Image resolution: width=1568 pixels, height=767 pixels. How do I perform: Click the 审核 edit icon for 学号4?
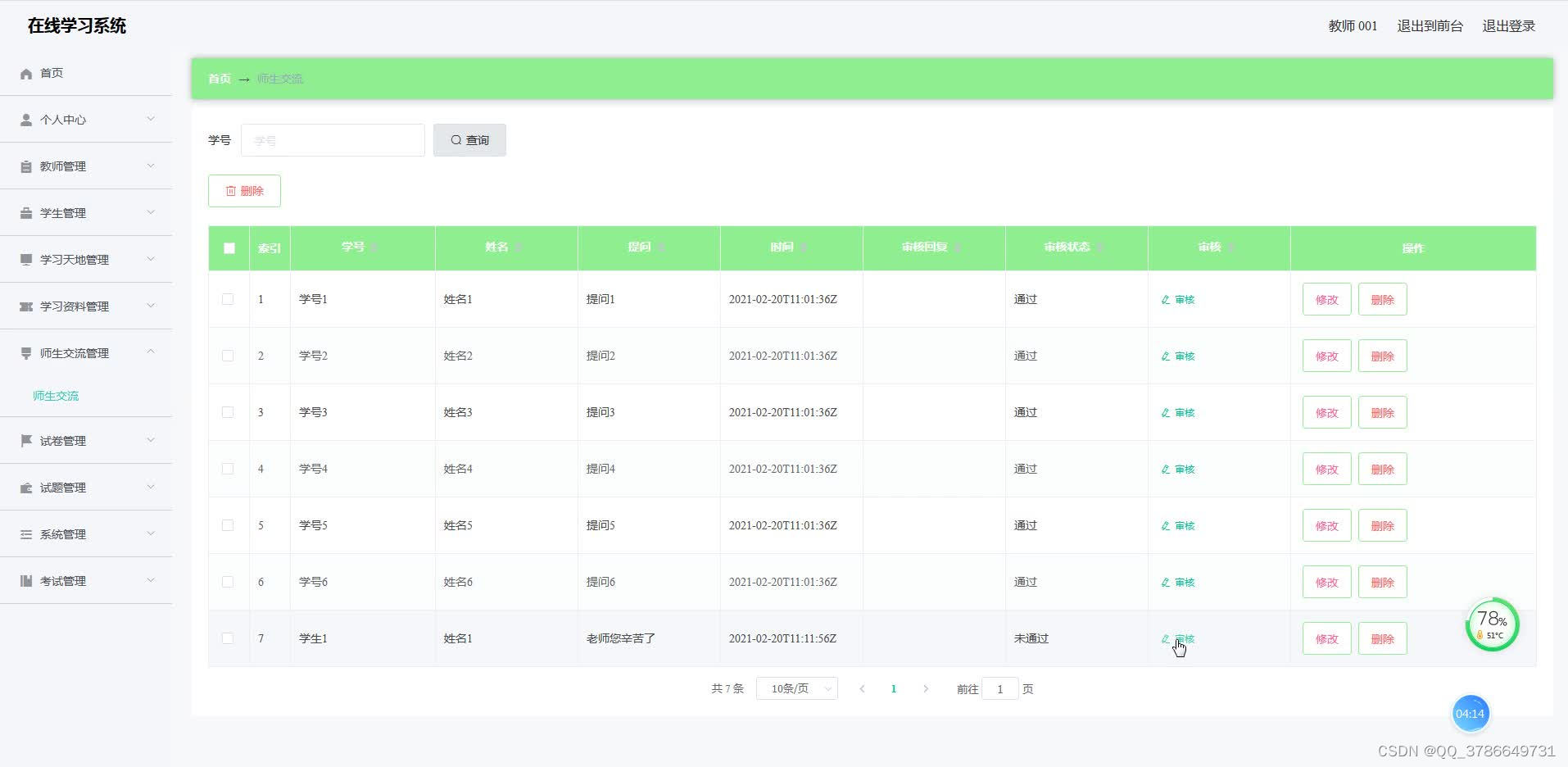[1166, 470]
